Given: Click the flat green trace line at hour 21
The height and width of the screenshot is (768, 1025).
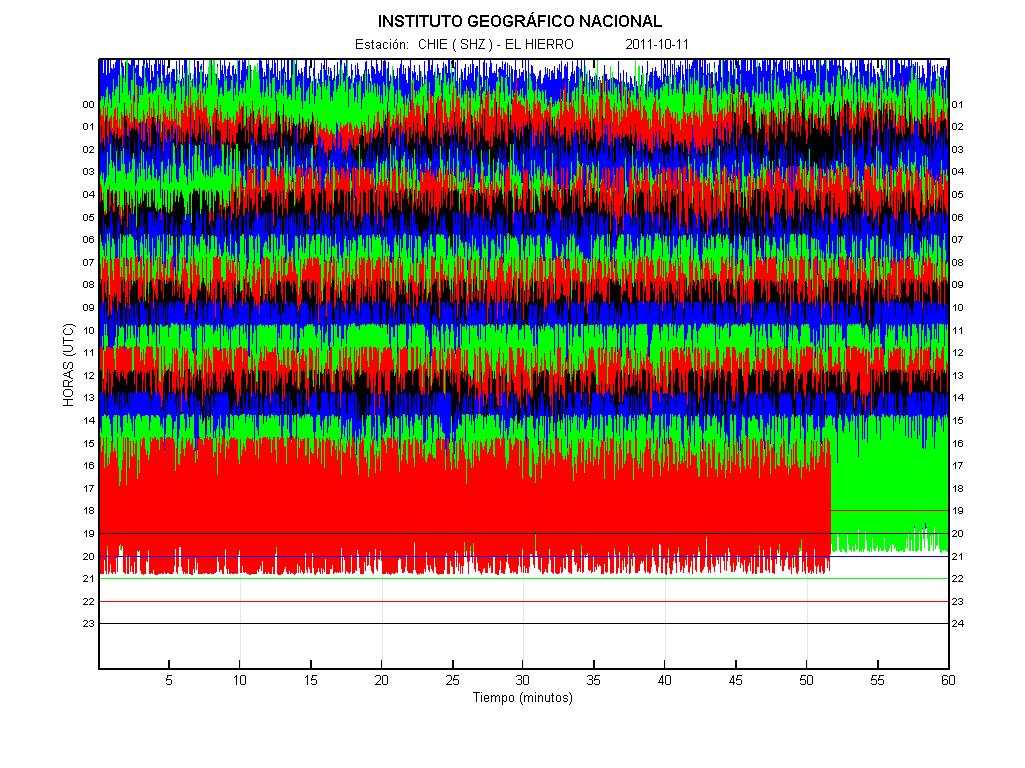Looking at the screenshot, I should point(524,578).
